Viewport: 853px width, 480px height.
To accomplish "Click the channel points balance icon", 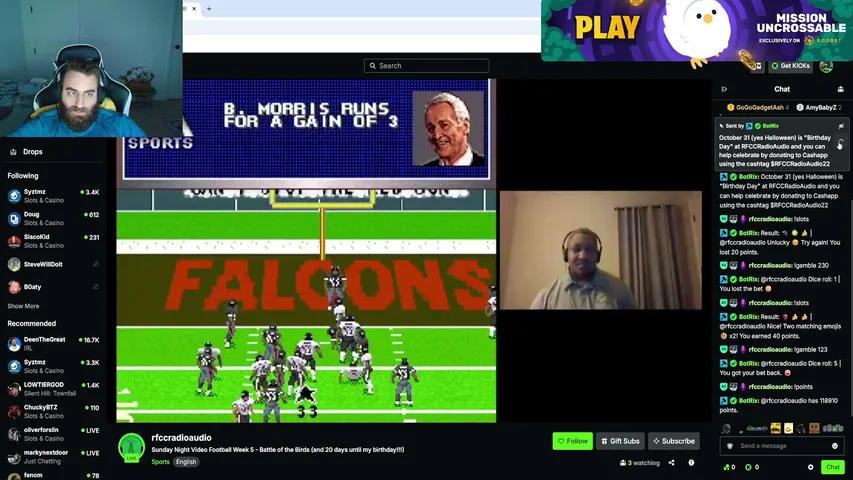I will (x=726, y=467).
